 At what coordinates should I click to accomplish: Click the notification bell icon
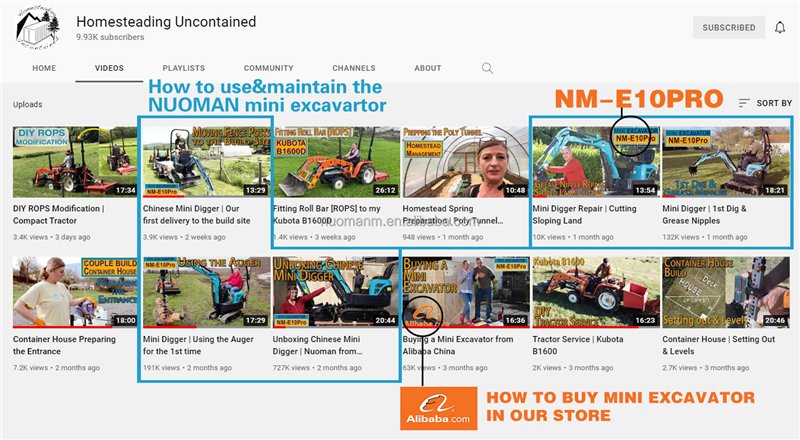pyautogui.click(x=780, y=28)
